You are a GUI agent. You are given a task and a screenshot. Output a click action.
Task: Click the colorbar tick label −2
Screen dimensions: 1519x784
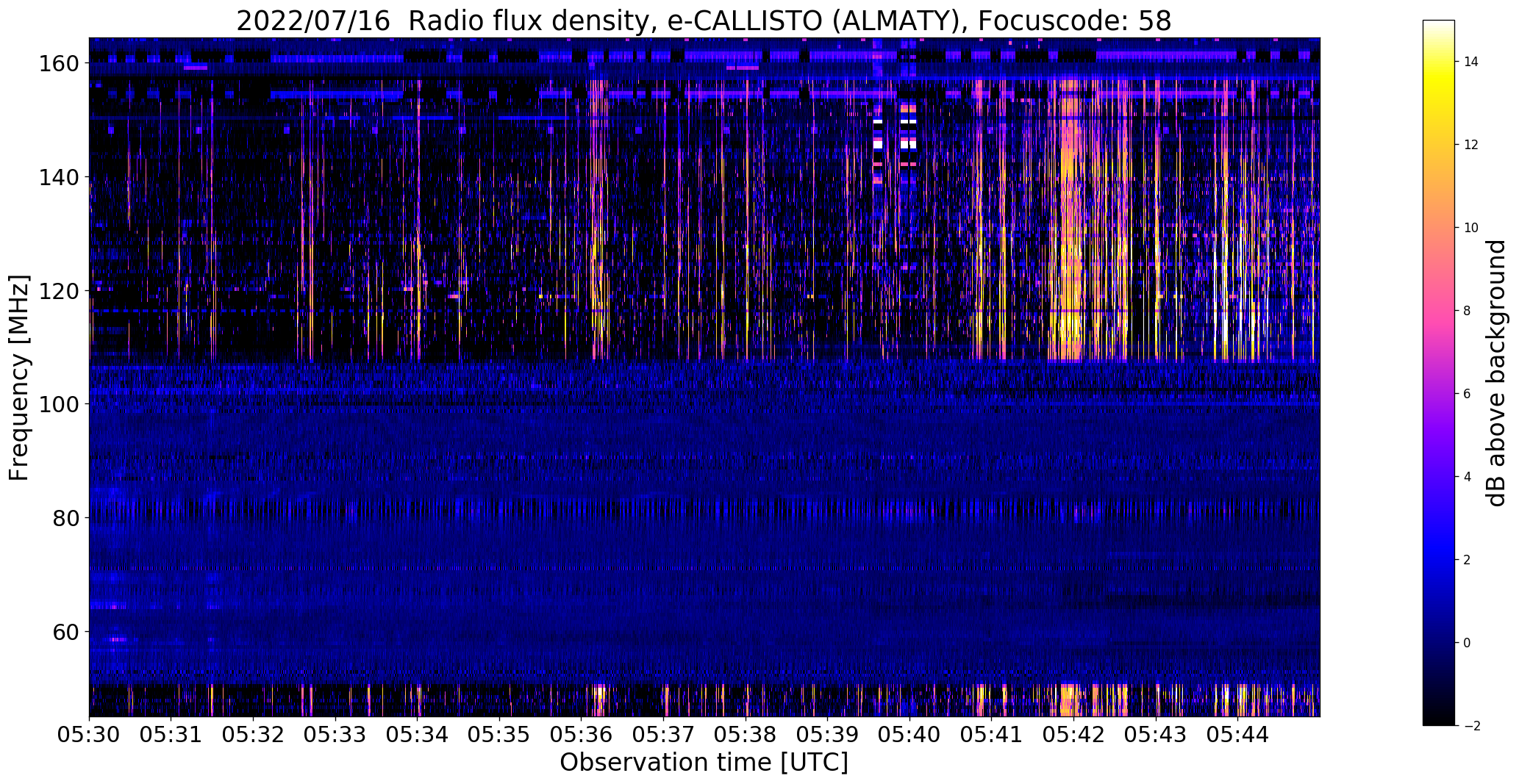1471,726
